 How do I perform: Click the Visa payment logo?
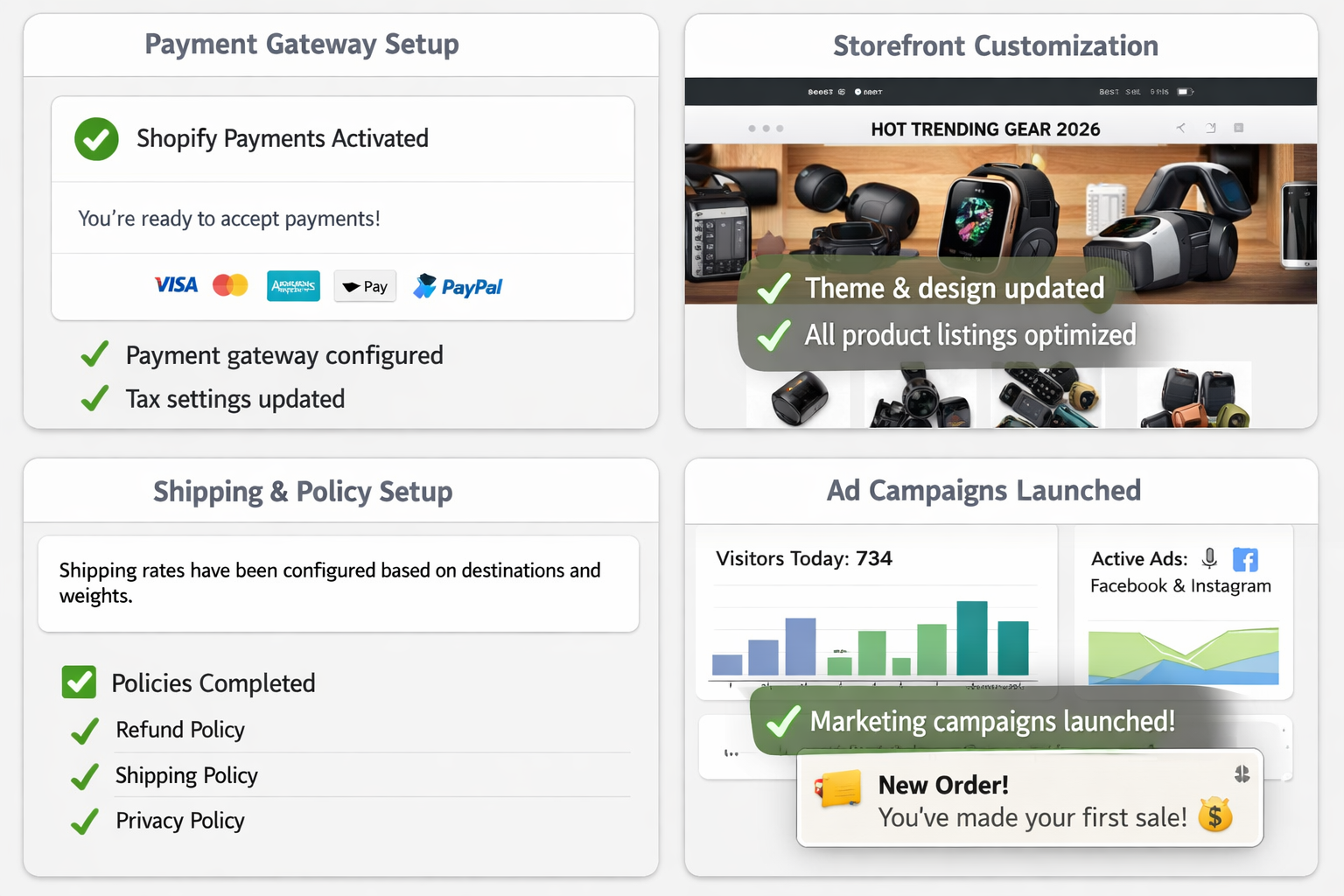point(176,285)
